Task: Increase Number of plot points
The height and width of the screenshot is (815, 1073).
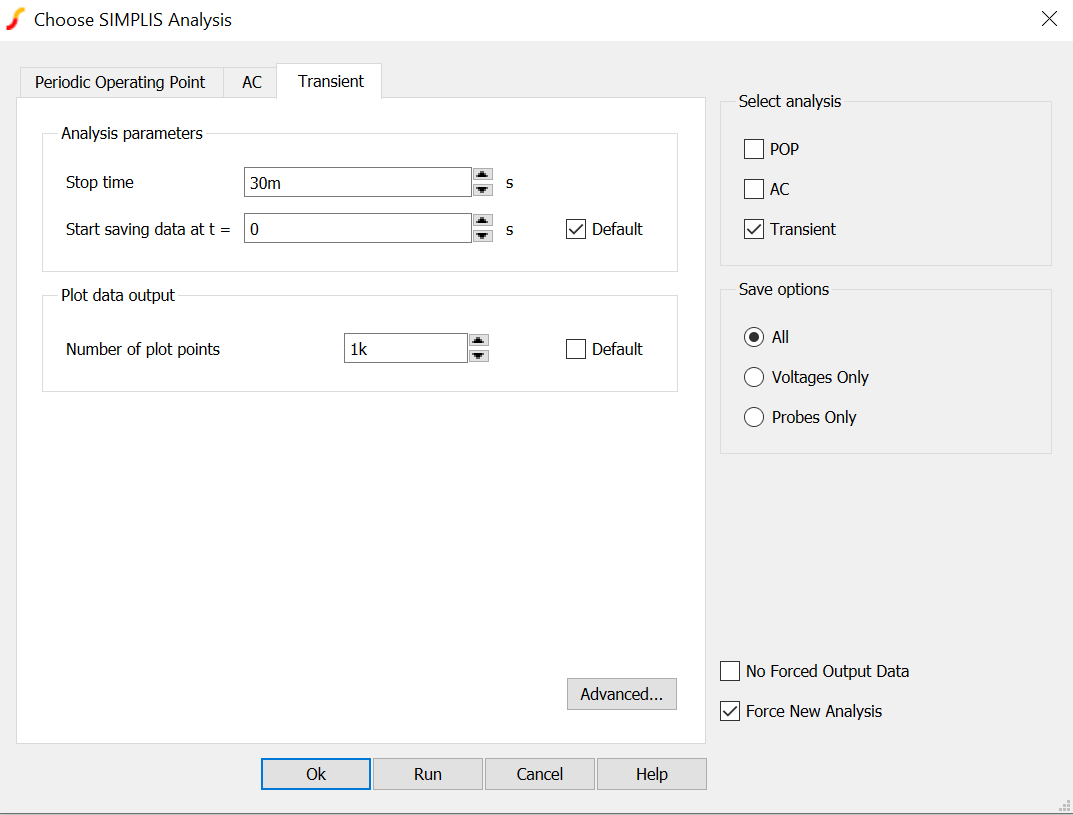Action: (x=478, y=340)
